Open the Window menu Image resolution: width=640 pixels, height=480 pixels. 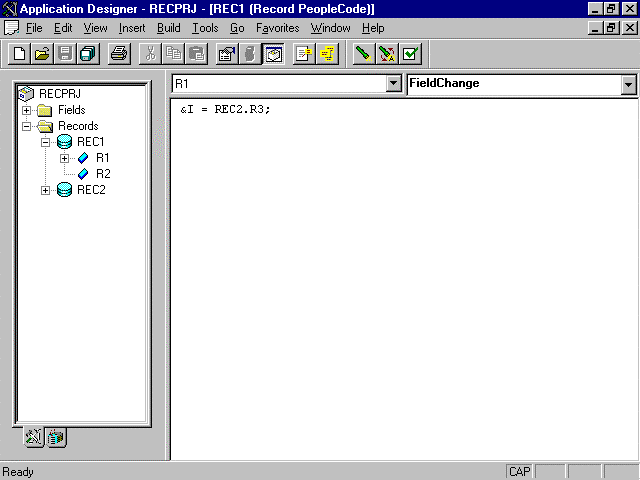331,28
